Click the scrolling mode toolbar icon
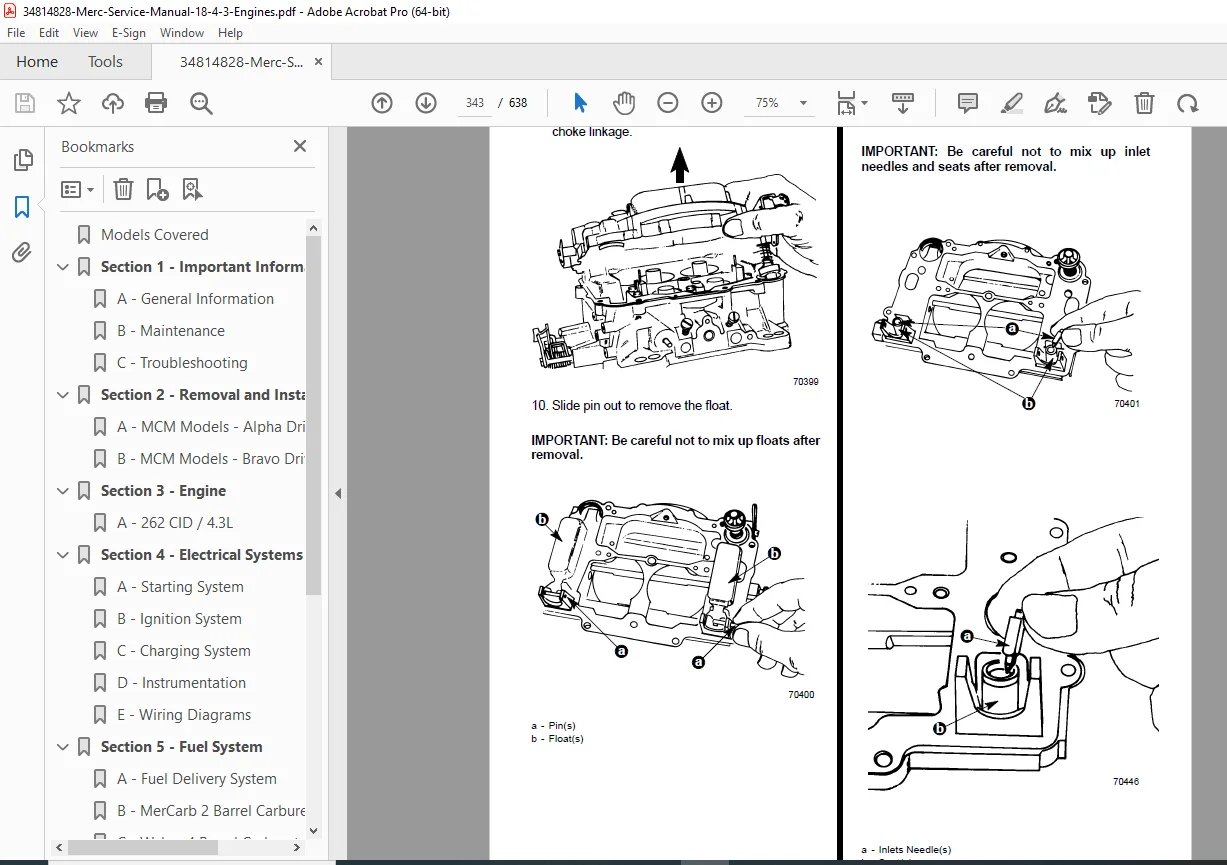The height and width of the screenshot is (865, 1227). pyautogui.click(x=903, y=103)
